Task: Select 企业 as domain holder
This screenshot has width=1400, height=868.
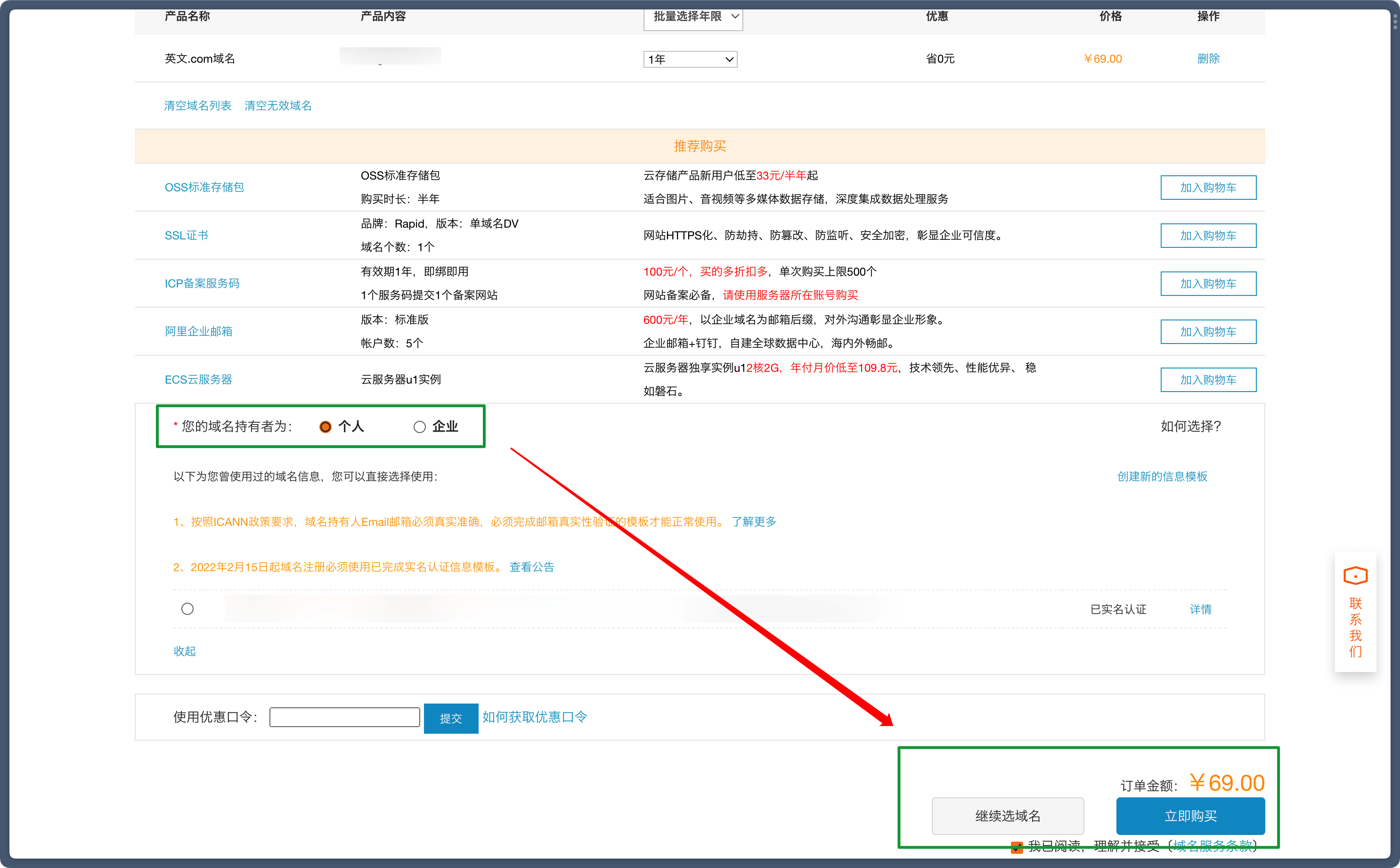Action: point(419,426)
